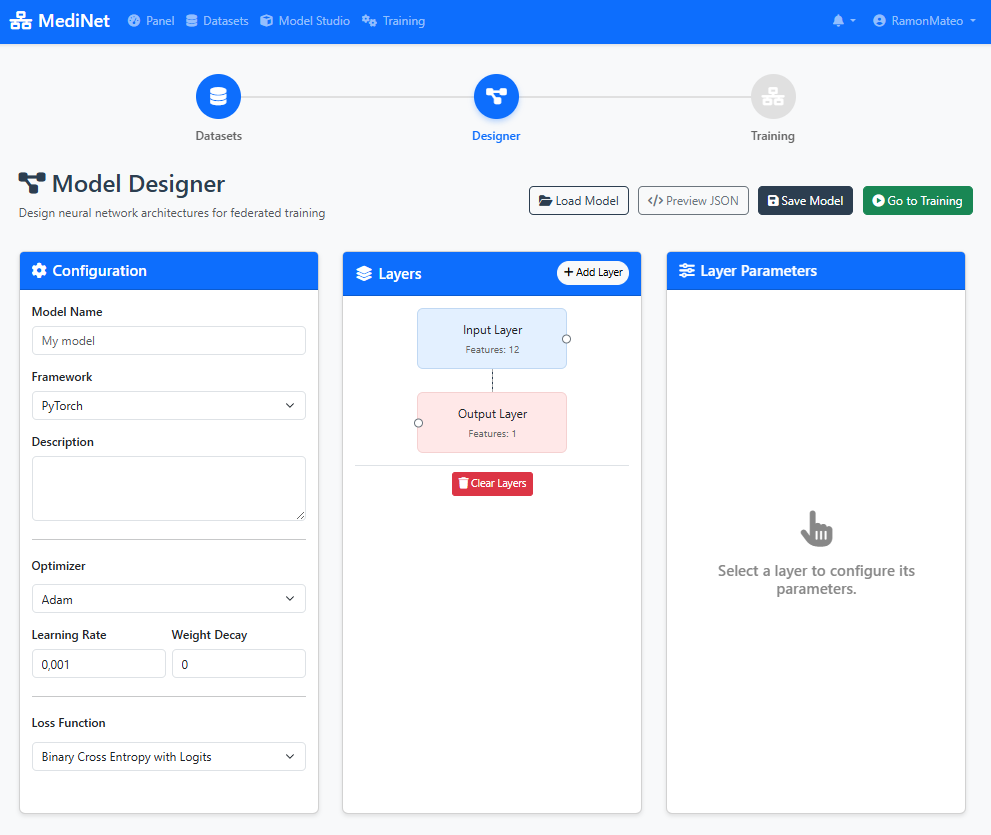Click the Training step icon in the stepper
991x835 pixels.
pyautogui.click(x=772, y=96)
